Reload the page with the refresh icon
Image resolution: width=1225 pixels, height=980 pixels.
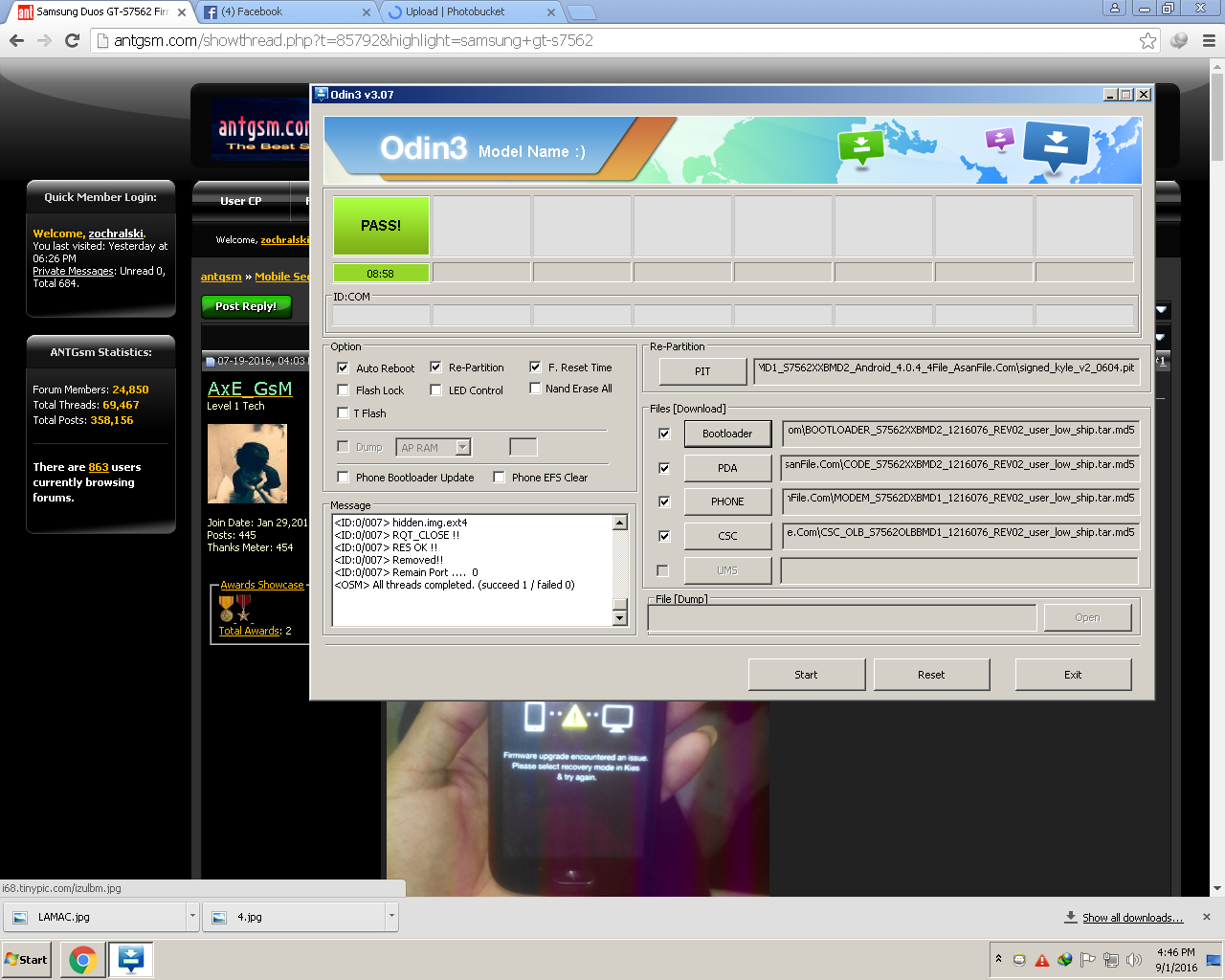pyautogui.click(x=72, y=40)
